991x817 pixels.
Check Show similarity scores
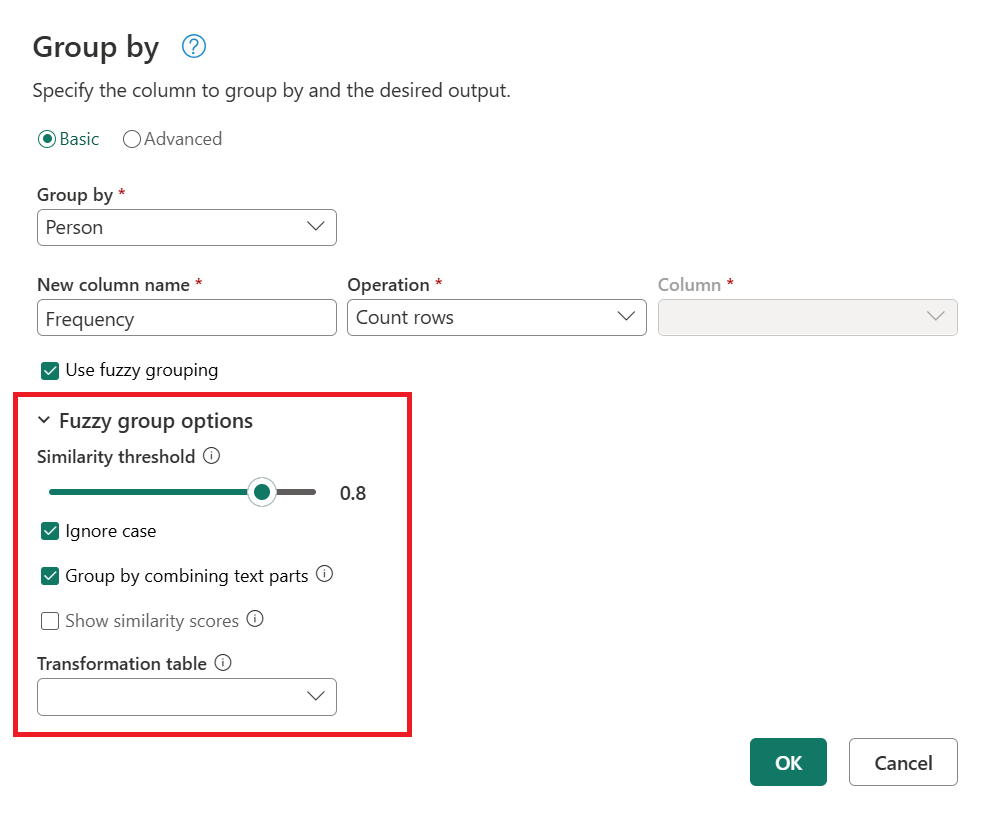tap(50, 620)
